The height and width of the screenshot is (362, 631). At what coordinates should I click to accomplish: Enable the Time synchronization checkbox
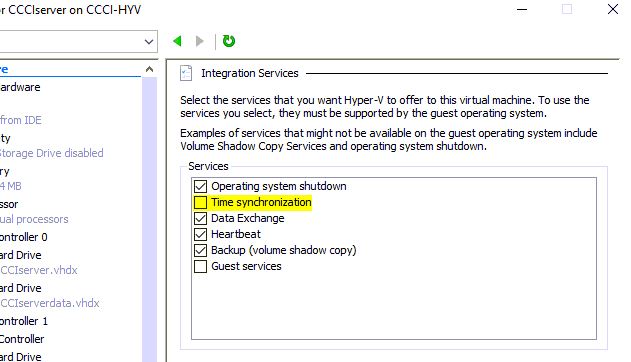(200, 202)
